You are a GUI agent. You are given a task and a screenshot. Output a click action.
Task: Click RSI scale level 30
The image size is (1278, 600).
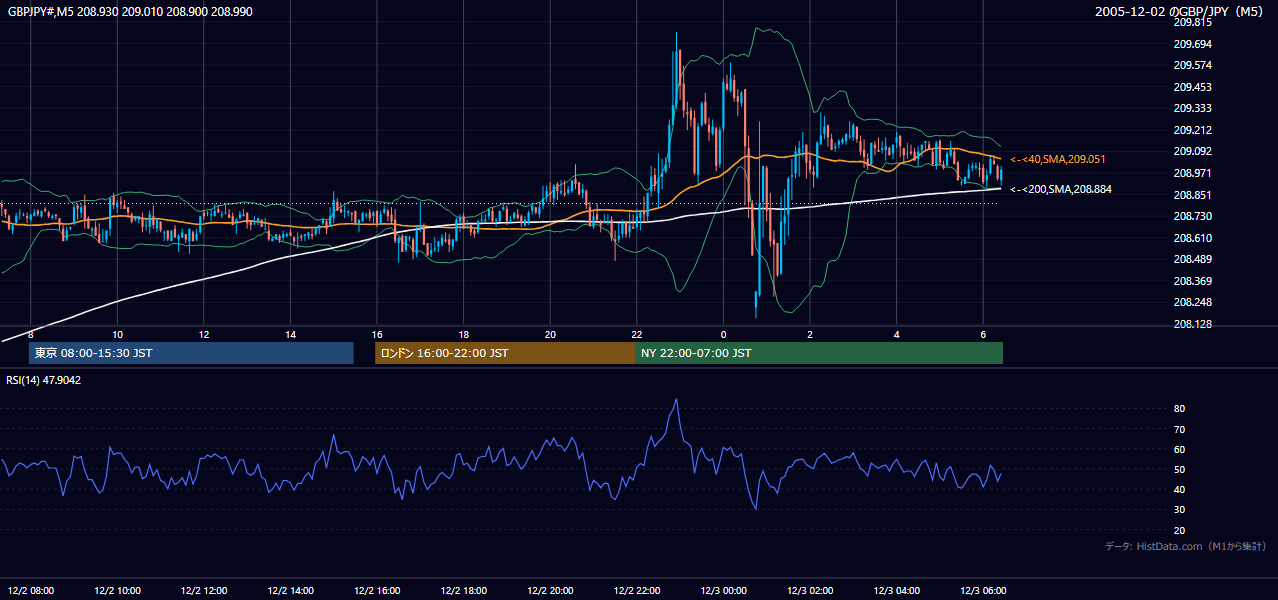pyautogui.click(x=1180, y=510)
